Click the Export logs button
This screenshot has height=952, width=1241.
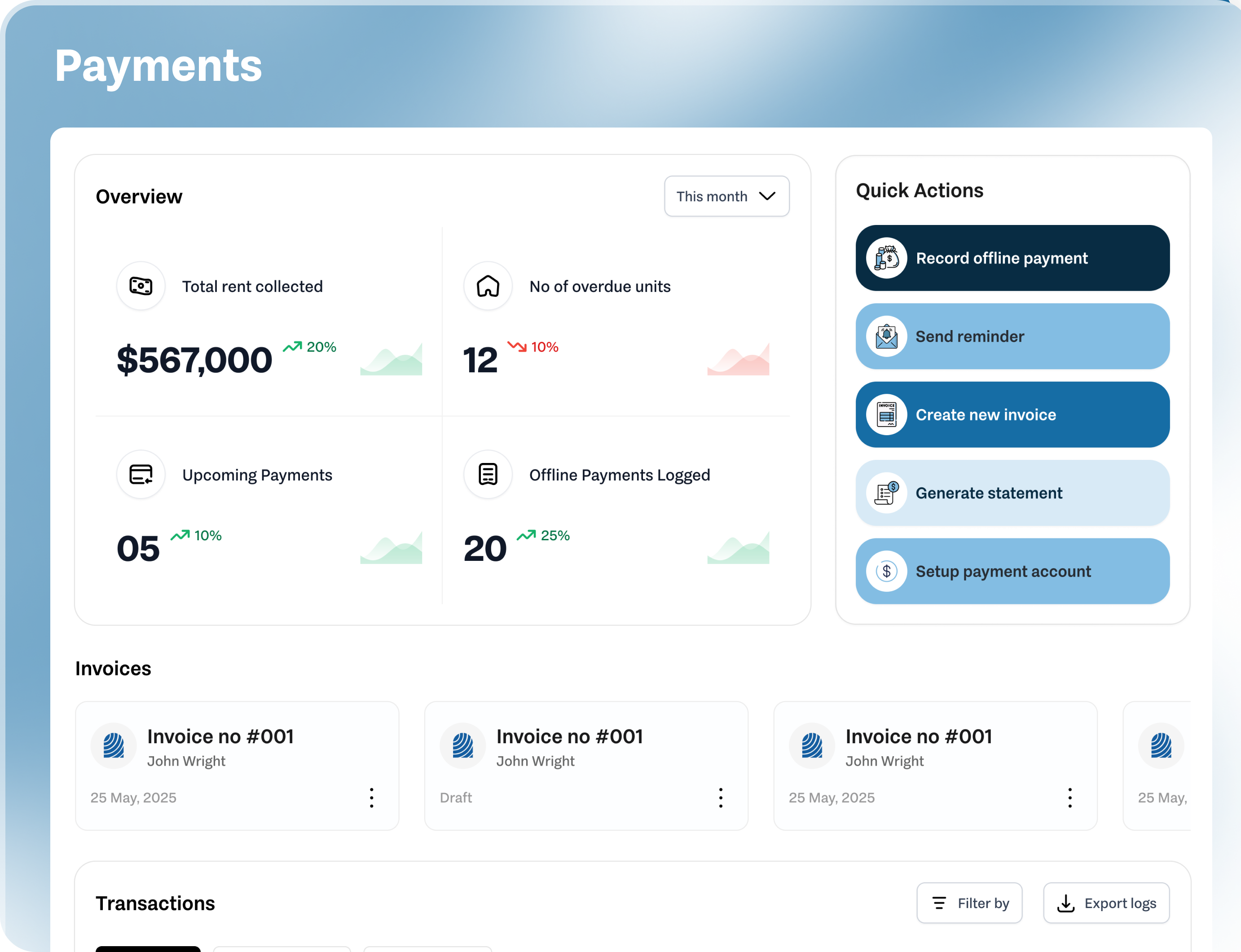coord(1106,903)
